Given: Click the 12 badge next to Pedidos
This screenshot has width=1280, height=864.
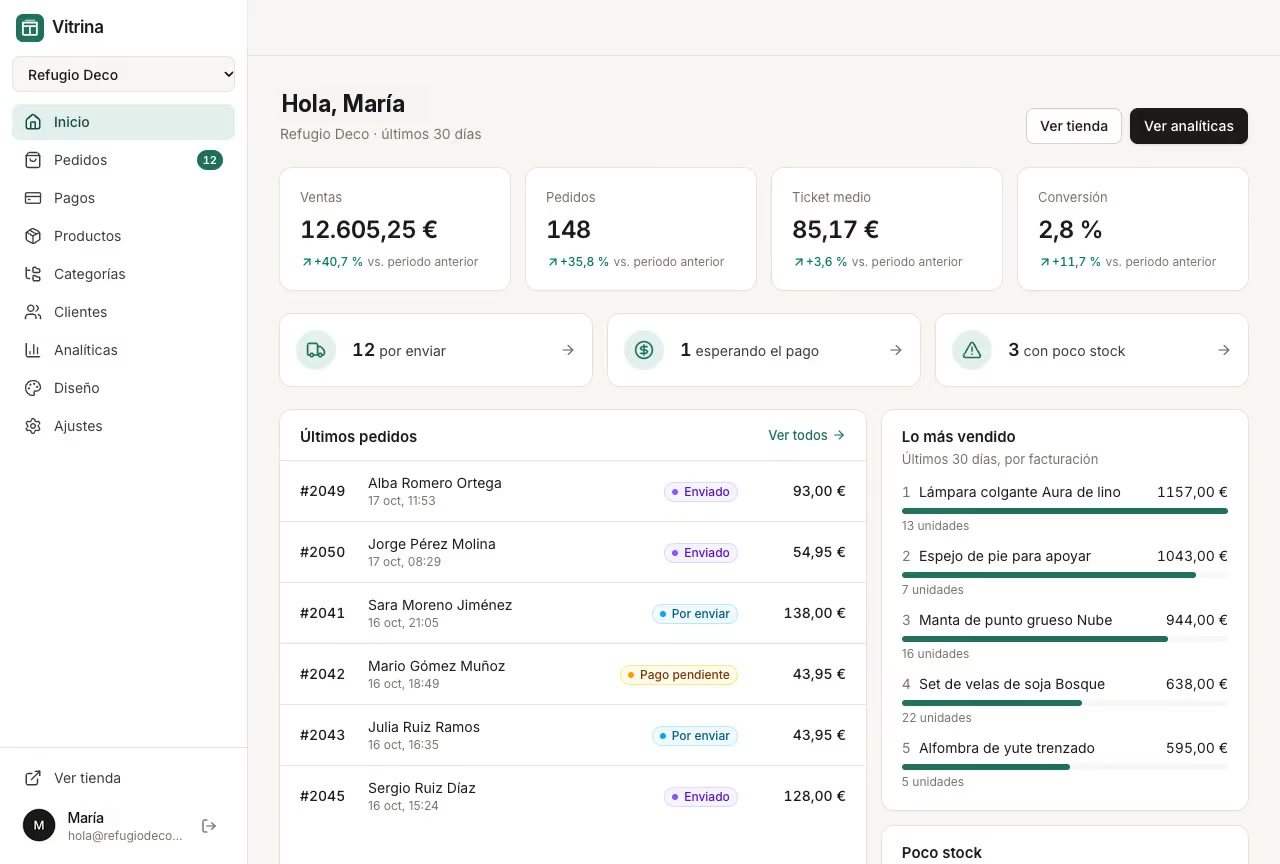Looking at the screenshot, I should pyautogui.click(x=210, y=160).
